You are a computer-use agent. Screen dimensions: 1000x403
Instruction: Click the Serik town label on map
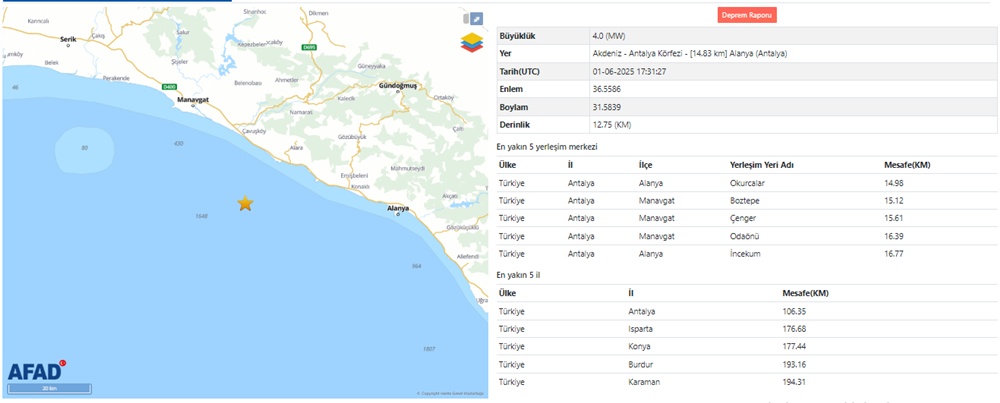click(68, 39)
